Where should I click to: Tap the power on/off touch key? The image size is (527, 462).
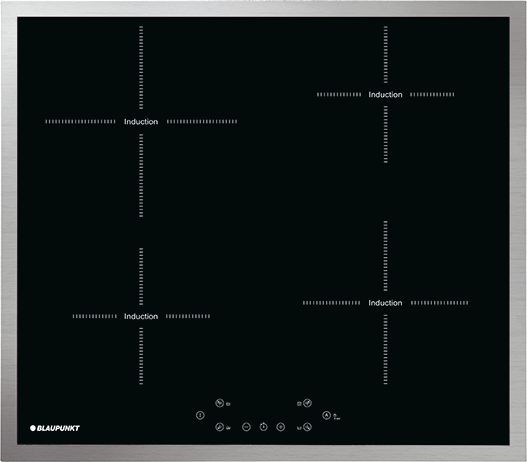pos(200,416)
